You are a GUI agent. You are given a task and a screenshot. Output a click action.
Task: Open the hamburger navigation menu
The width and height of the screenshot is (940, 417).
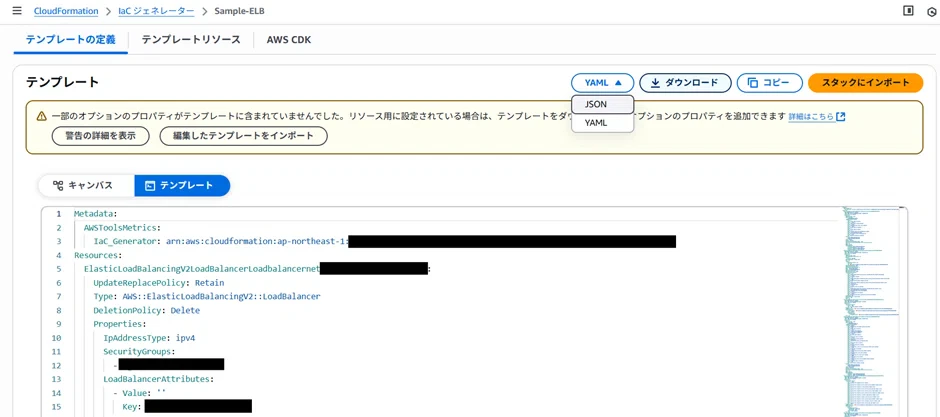[17, 11]
